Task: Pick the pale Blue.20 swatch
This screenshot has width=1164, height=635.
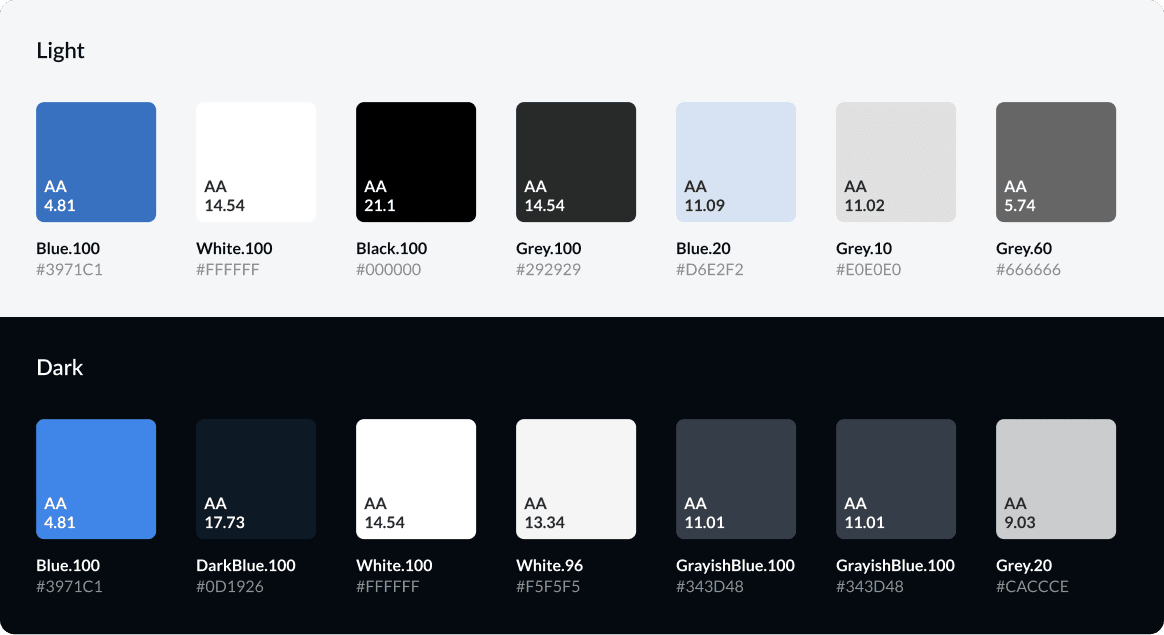Action: pos(736,162)
